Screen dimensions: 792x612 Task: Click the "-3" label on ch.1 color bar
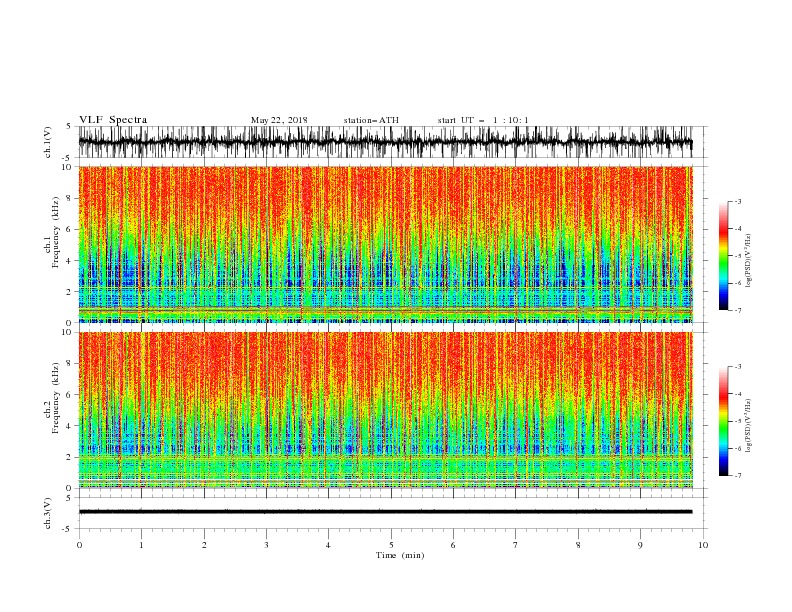tap(738, 201)
